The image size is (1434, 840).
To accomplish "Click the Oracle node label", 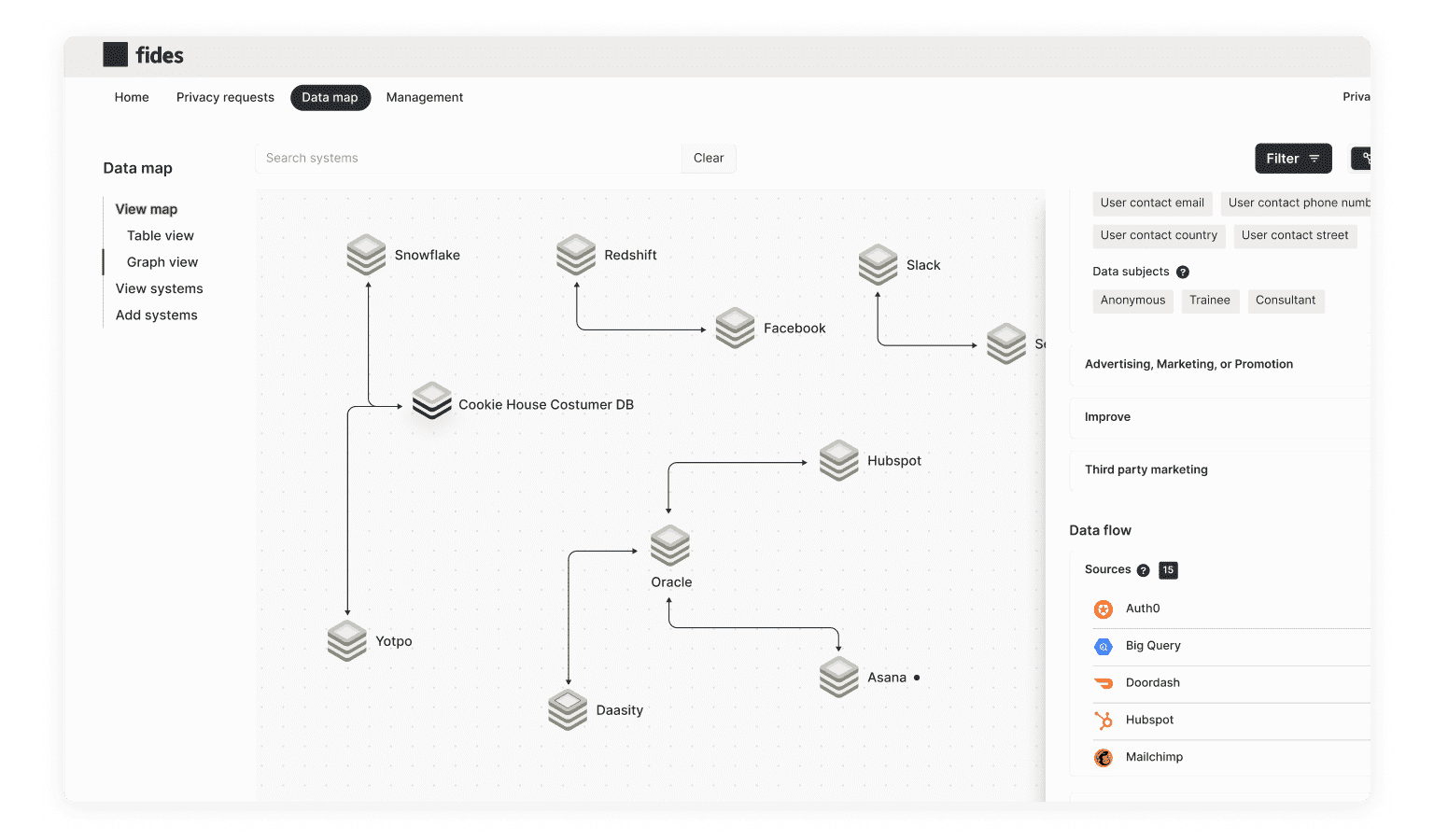I will [671, 582].
